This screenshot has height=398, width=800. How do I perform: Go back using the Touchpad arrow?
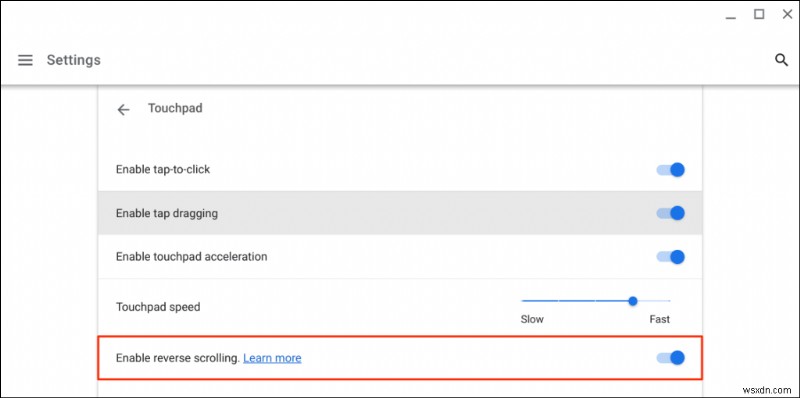point(123,109)
